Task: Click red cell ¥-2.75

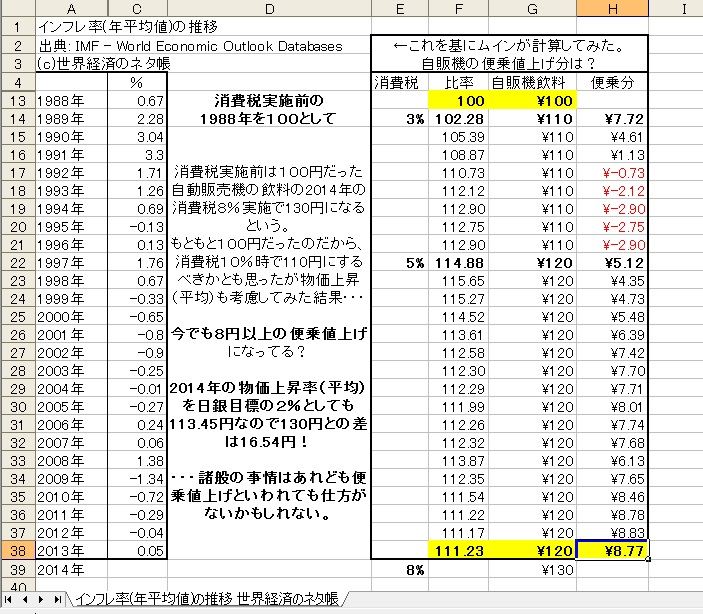Action: pos(612,227)
